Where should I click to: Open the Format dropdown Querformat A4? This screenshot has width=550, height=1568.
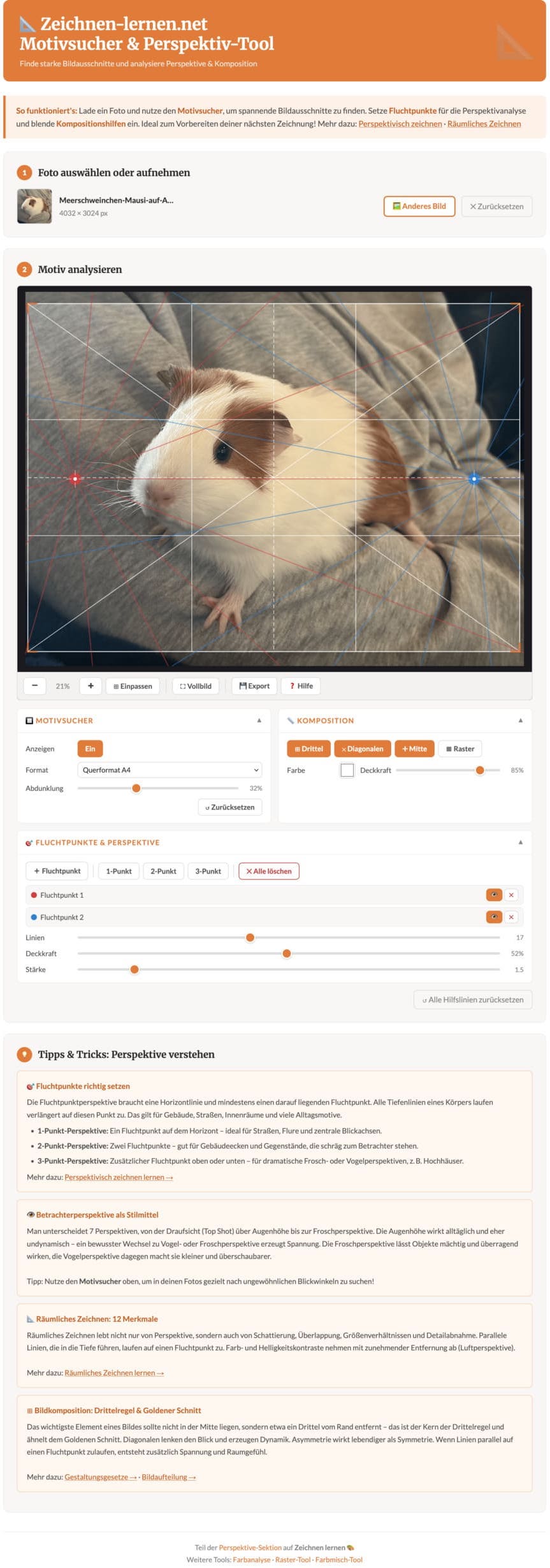tap(170, 770)
